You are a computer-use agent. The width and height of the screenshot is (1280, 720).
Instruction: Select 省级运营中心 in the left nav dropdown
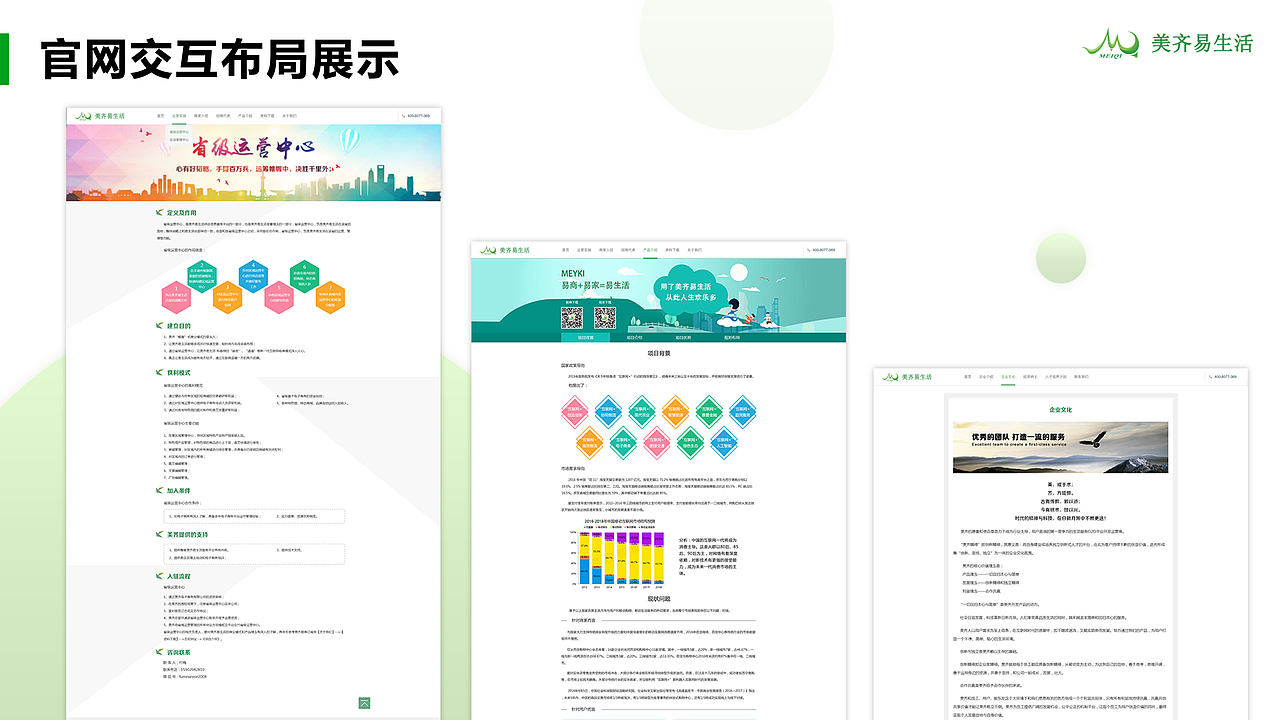180,131
